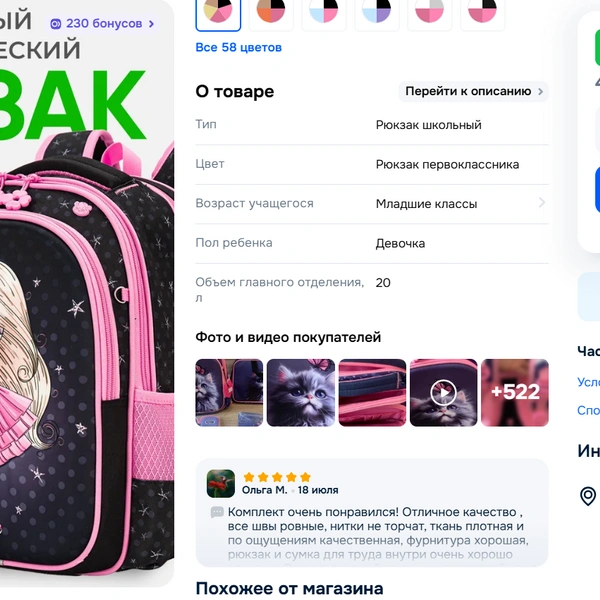Screen dimensions: 600x600
Task: Pick the light-blue-black-pink color swatch
Action: 324,13
